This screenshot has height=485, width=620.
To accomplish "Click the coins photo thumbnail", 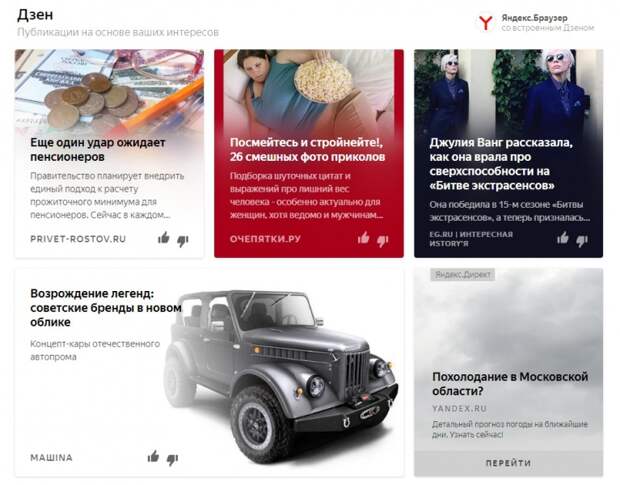I will (x=110, y=90).
